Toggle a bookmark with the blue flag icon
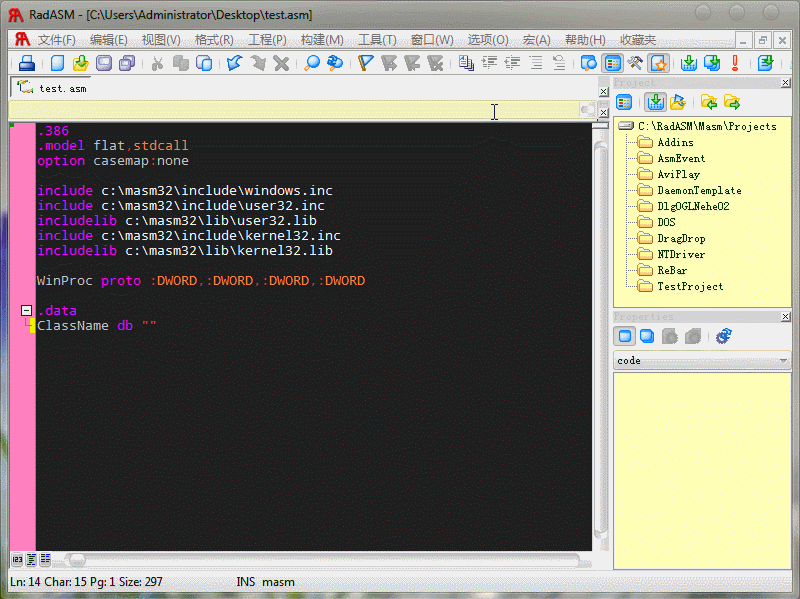 coord(365,63)
